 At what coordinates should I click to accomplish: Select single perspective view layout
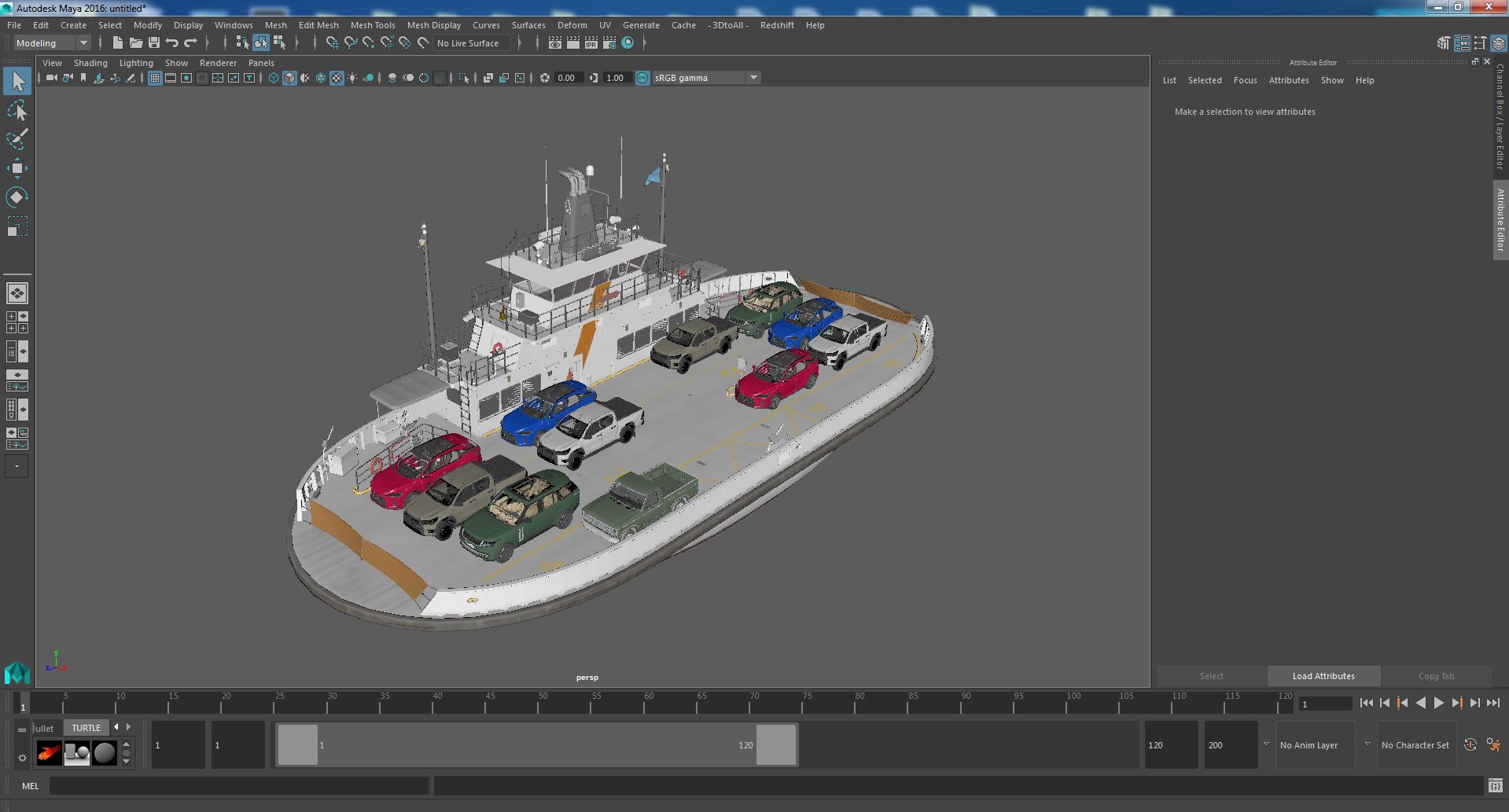[x=17, y=293]
